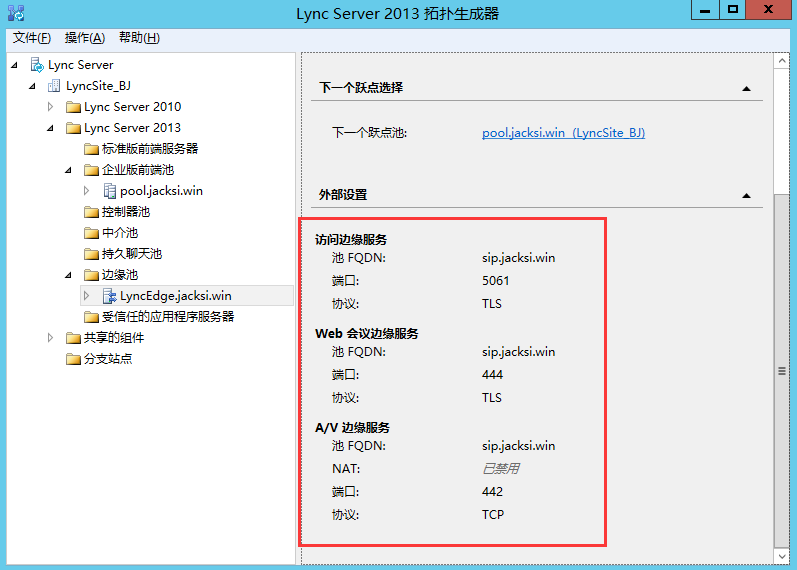This screenshot has height=570, width=797.
Task: Select the Lync Server root tree item
Action: pyautogui.click(x=80, y=65)
